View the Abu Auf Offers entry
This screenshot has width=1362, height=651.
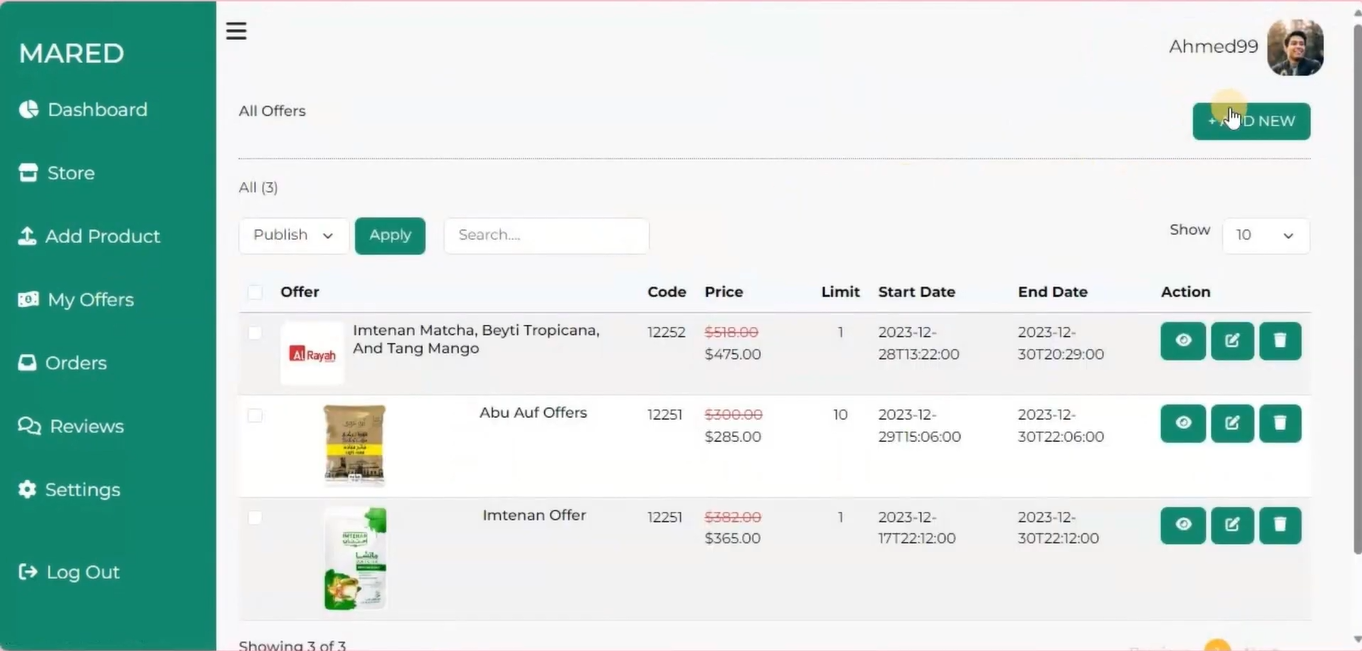(1183, 423)
